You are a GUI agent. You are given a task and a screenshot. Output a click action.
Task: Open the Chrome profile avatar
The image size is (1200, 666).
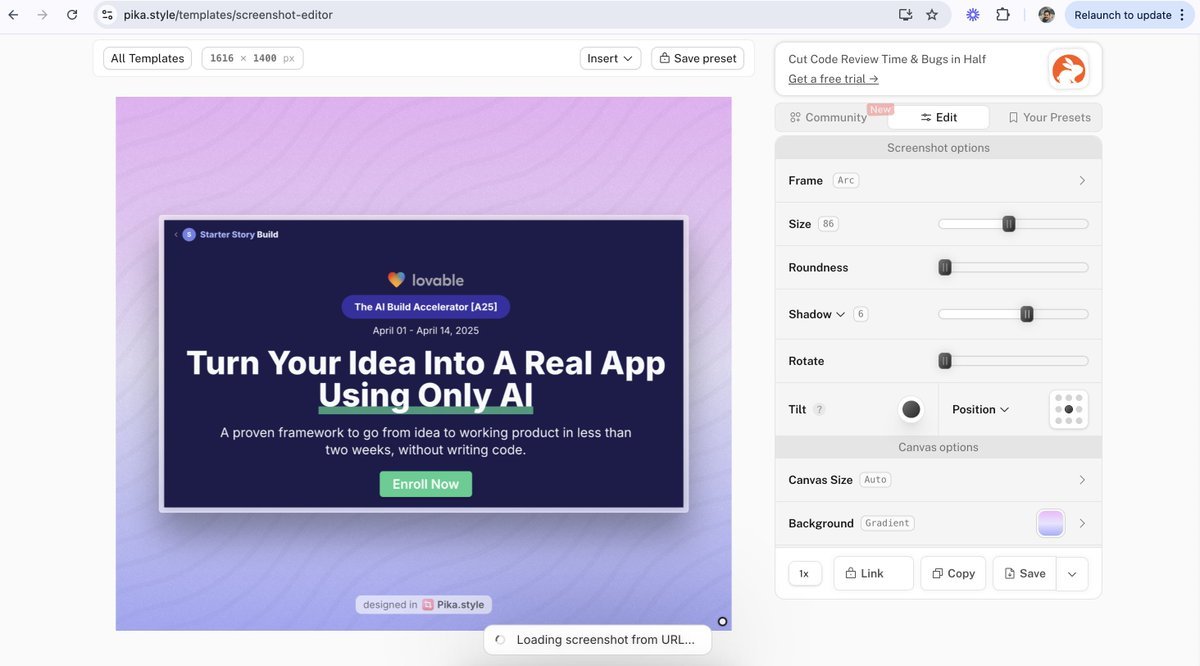pos(1046,15)
